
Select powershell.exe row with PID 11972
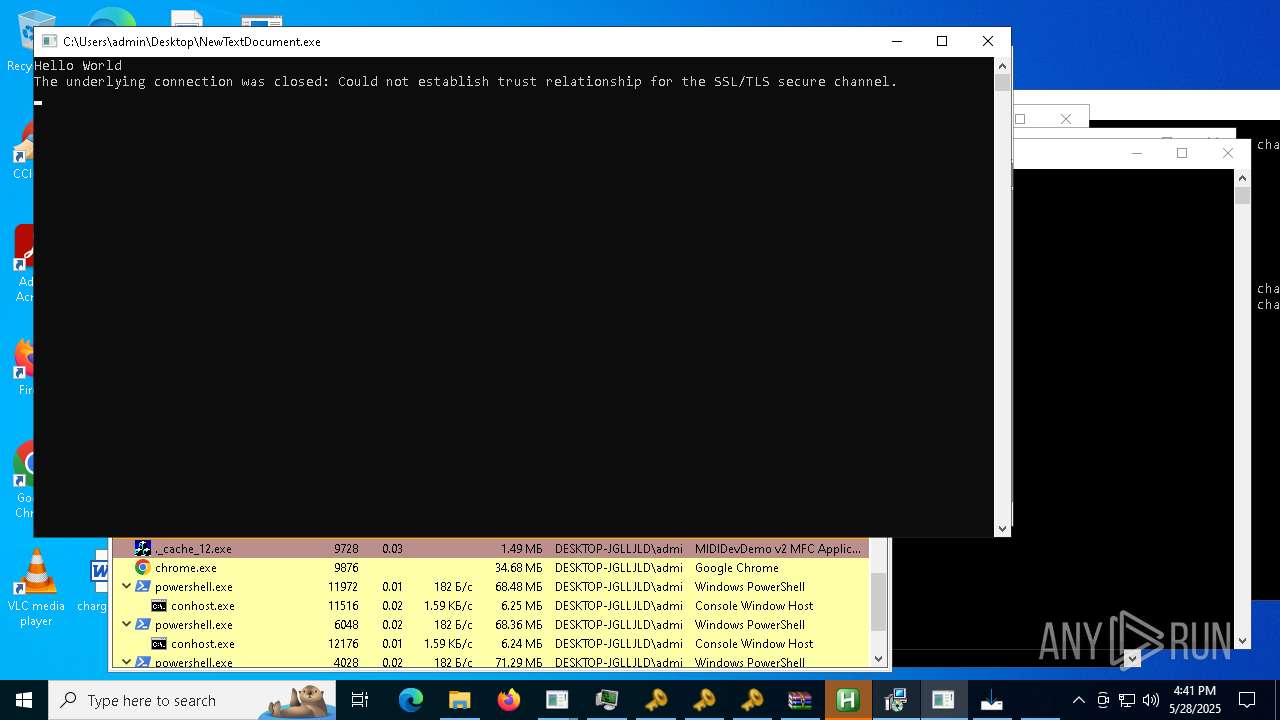point(490,586)
